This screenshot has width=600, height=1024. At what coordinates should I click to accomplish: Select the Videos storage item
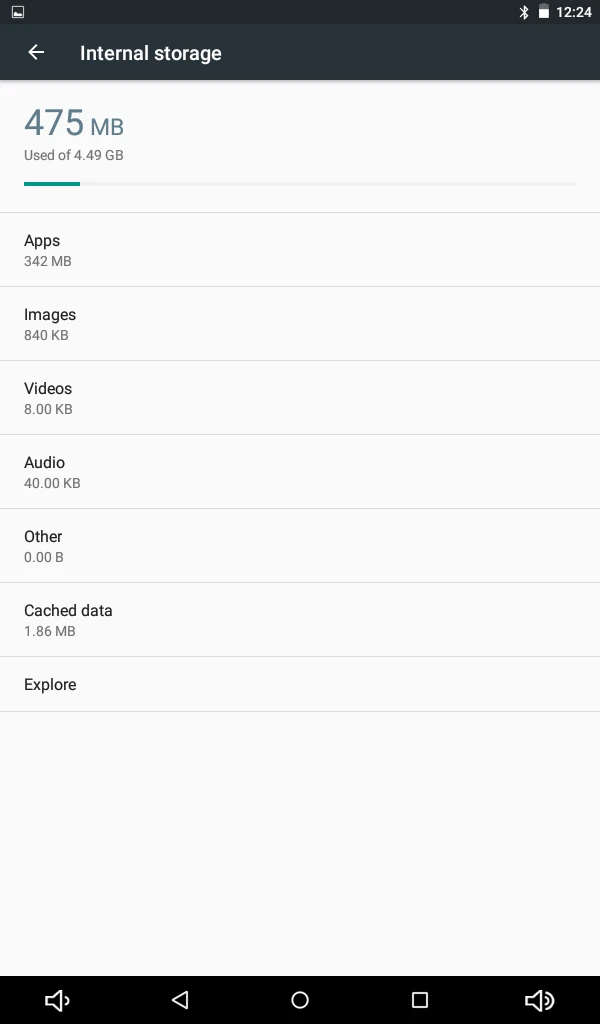tap(300, 398)
